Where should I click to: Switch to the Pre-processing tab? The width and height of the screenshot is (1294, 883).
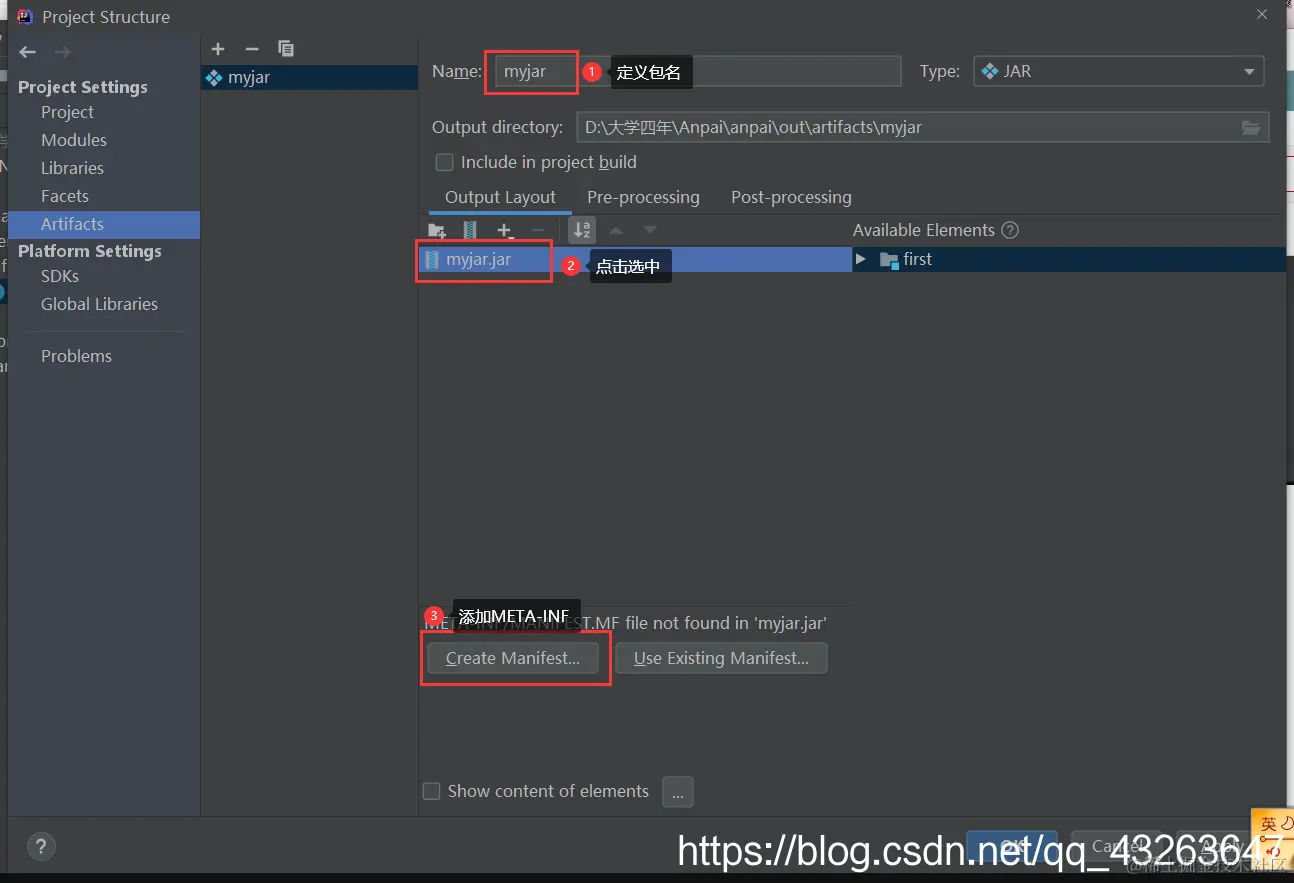[643, 197]
